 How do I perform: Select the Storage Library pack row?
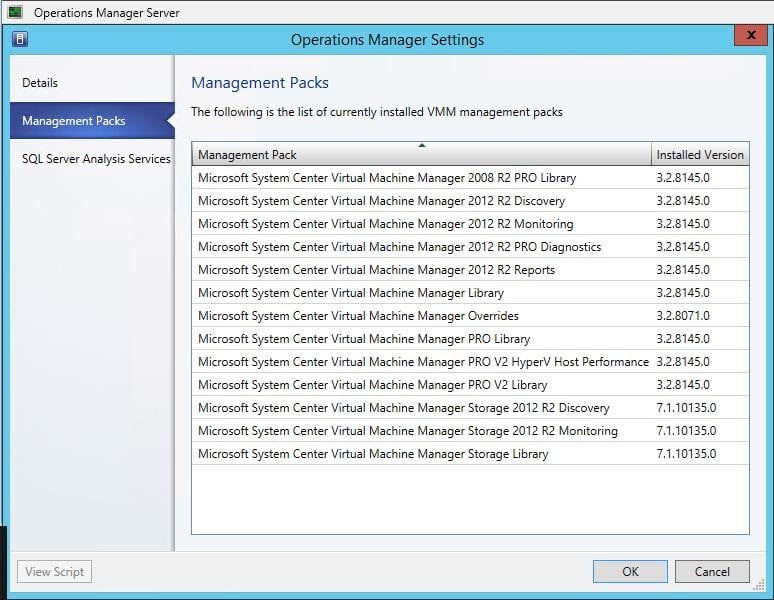tap(470, 453)
